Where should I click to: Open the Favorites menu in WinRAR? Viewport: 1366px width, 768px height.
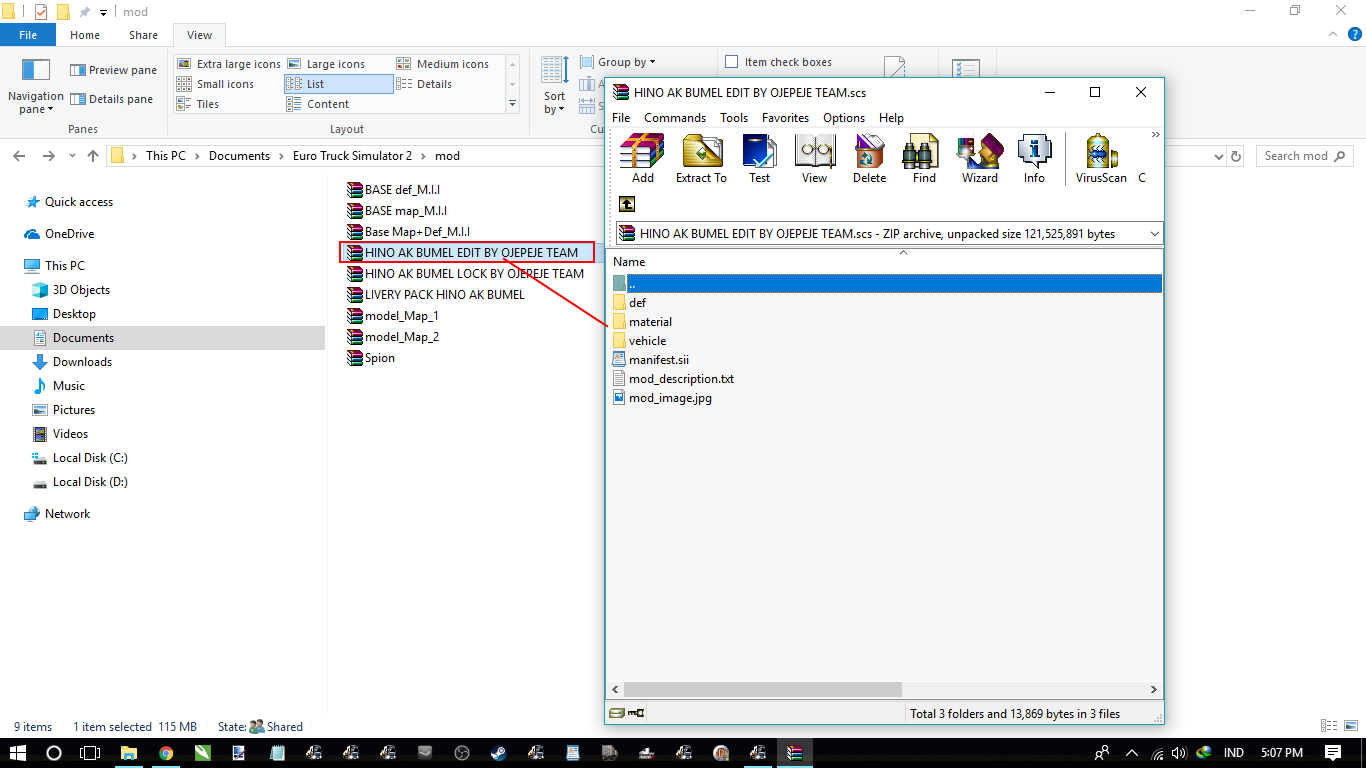[x=785, y=117]
